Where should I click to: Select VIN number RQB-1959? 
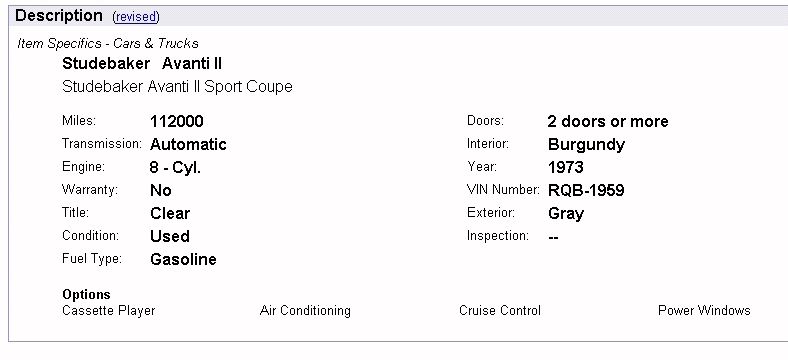(586, 191)
